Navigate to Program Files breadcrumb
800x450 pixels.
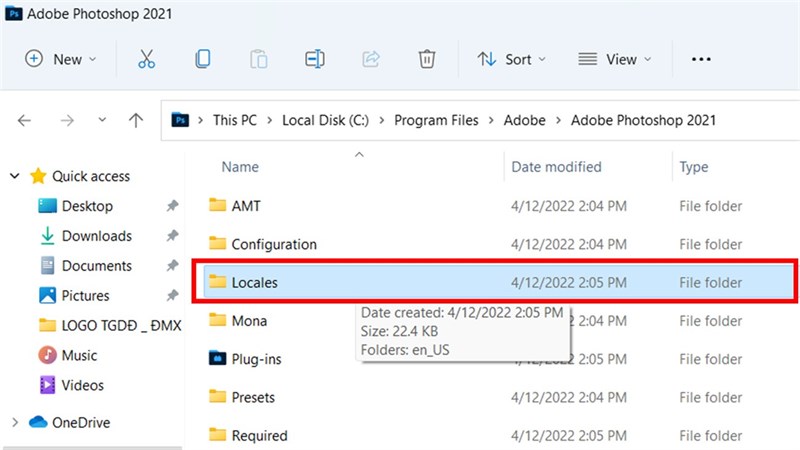point(436,120)
